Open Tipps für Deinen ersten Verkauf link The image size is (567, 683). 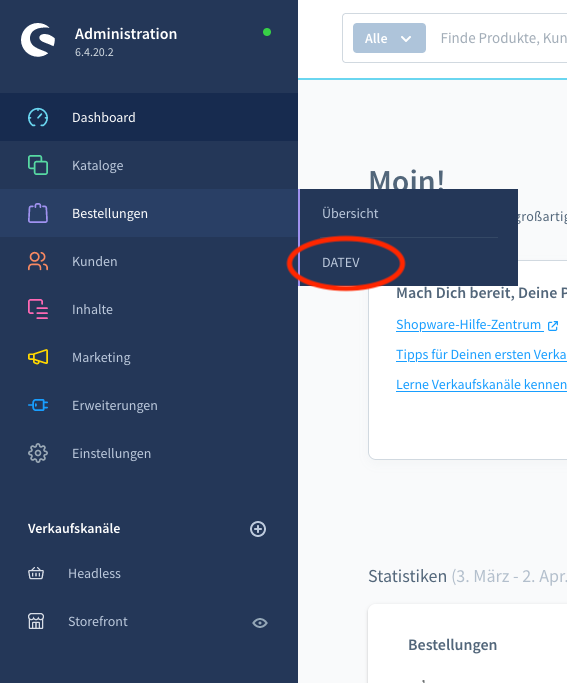(481, 355)
